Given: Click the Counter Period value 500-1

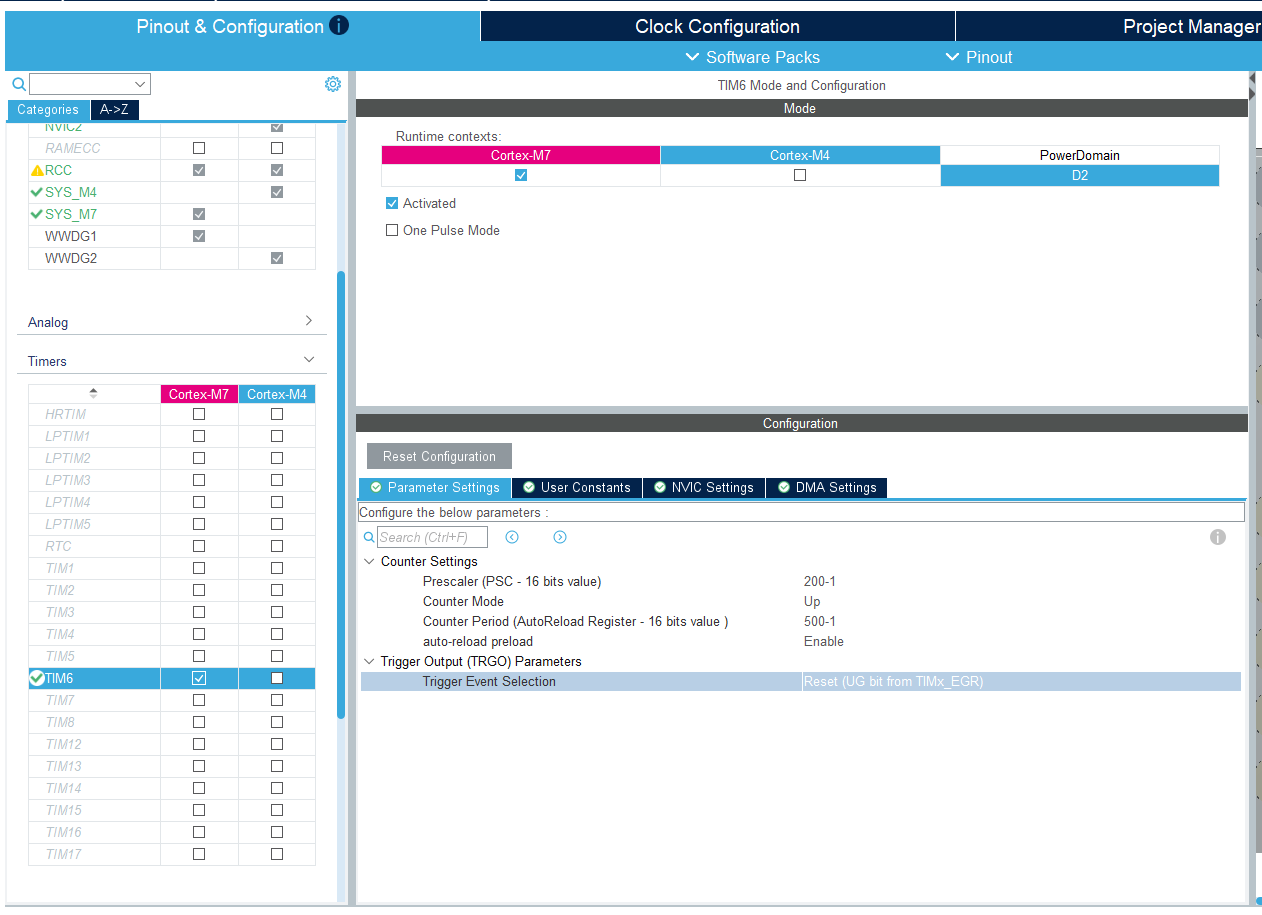Looking at the screenshot, I should 820,621.
